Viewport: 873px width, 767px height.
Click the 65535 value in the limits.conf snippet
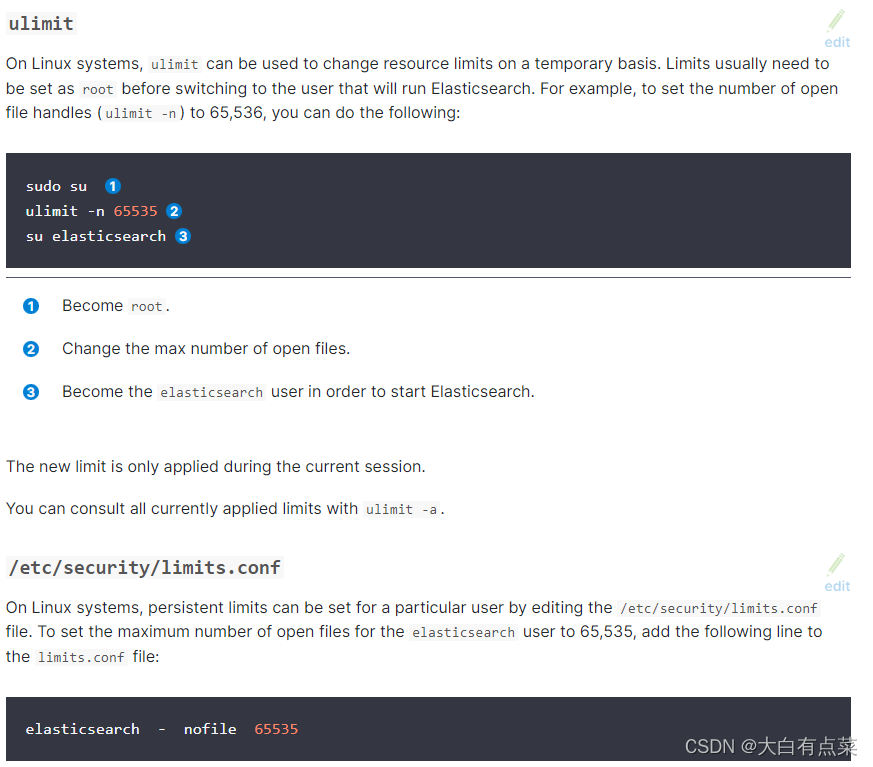pyautogui.click(x=276, y=729)
